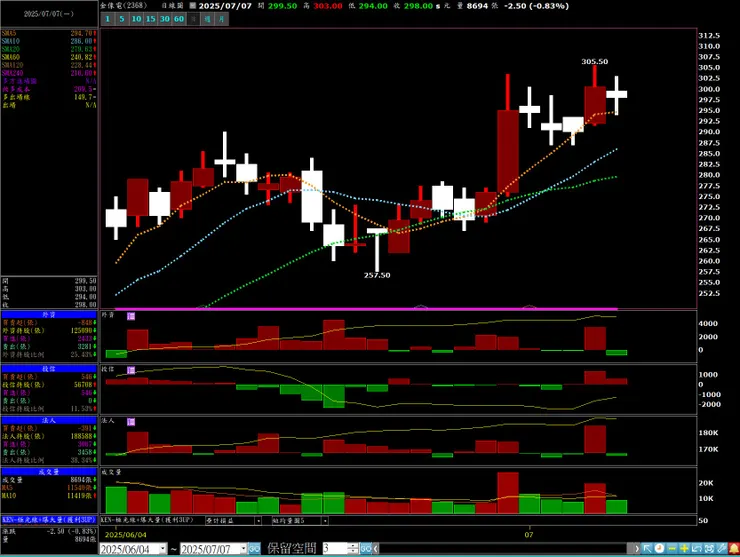The width and height of the screenshot is (740, 557).
Task: Click the clock history icon
Action: point(659,549)
